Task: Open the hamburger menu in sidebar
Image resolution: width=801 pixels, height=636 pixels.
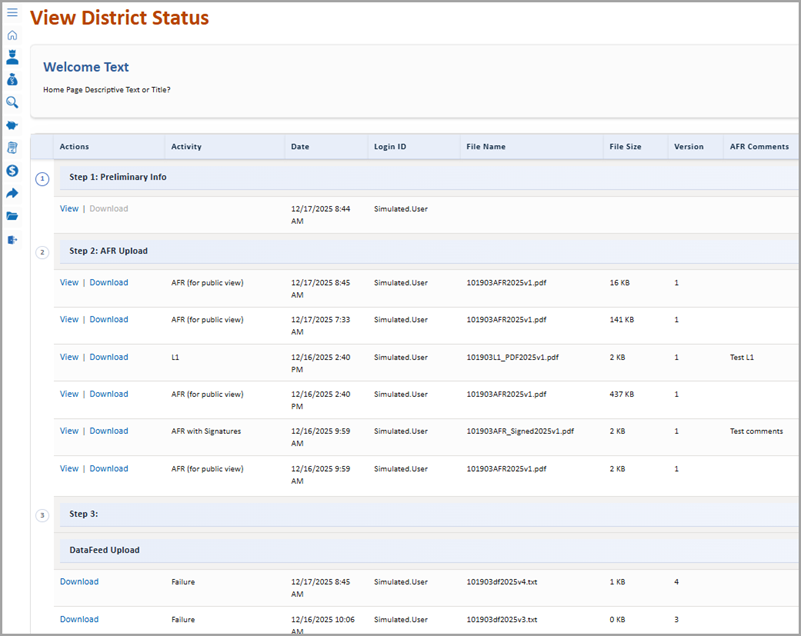Action: tap(13, 12)
